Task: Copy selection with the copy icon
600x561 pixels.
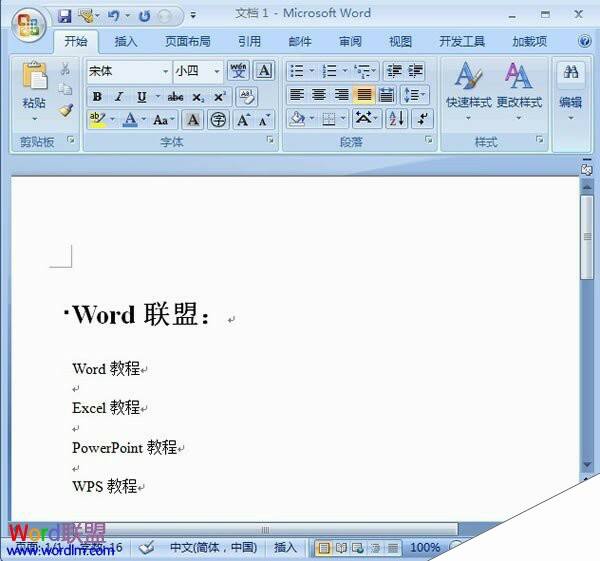Action: [65, 89]
